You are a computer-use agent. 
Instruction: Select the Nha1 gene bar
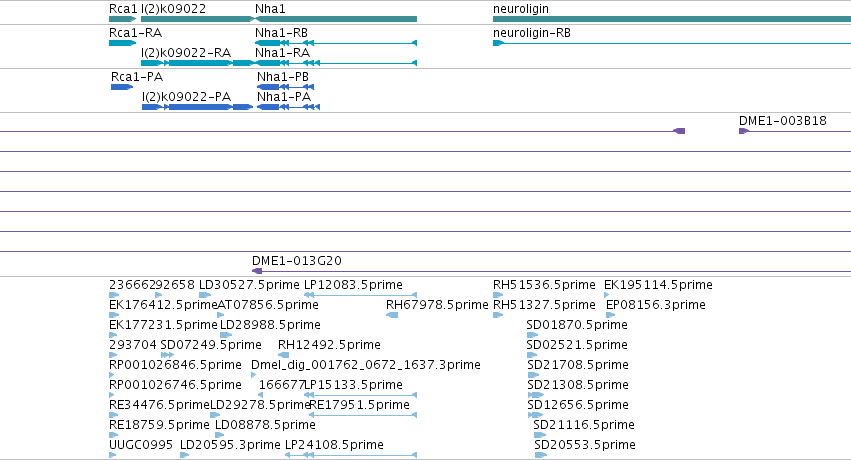tap(336, 19)
